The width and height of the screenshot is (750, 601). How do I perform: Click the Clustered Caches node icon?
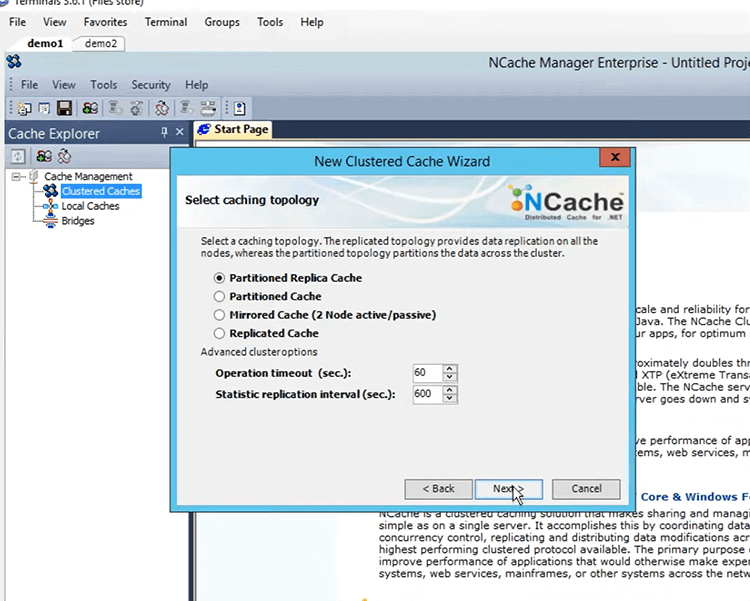click(51, 191)
